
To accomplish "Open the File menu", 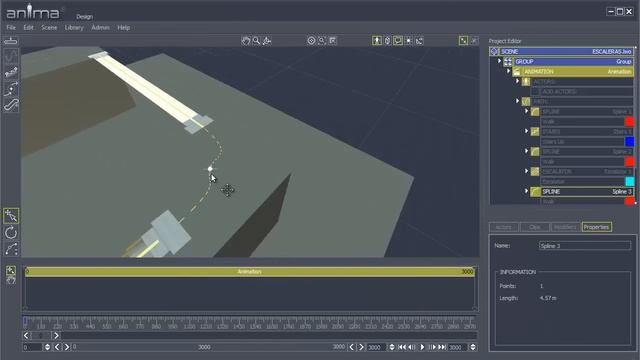I will pyautogui.click(x=11, y=27).
